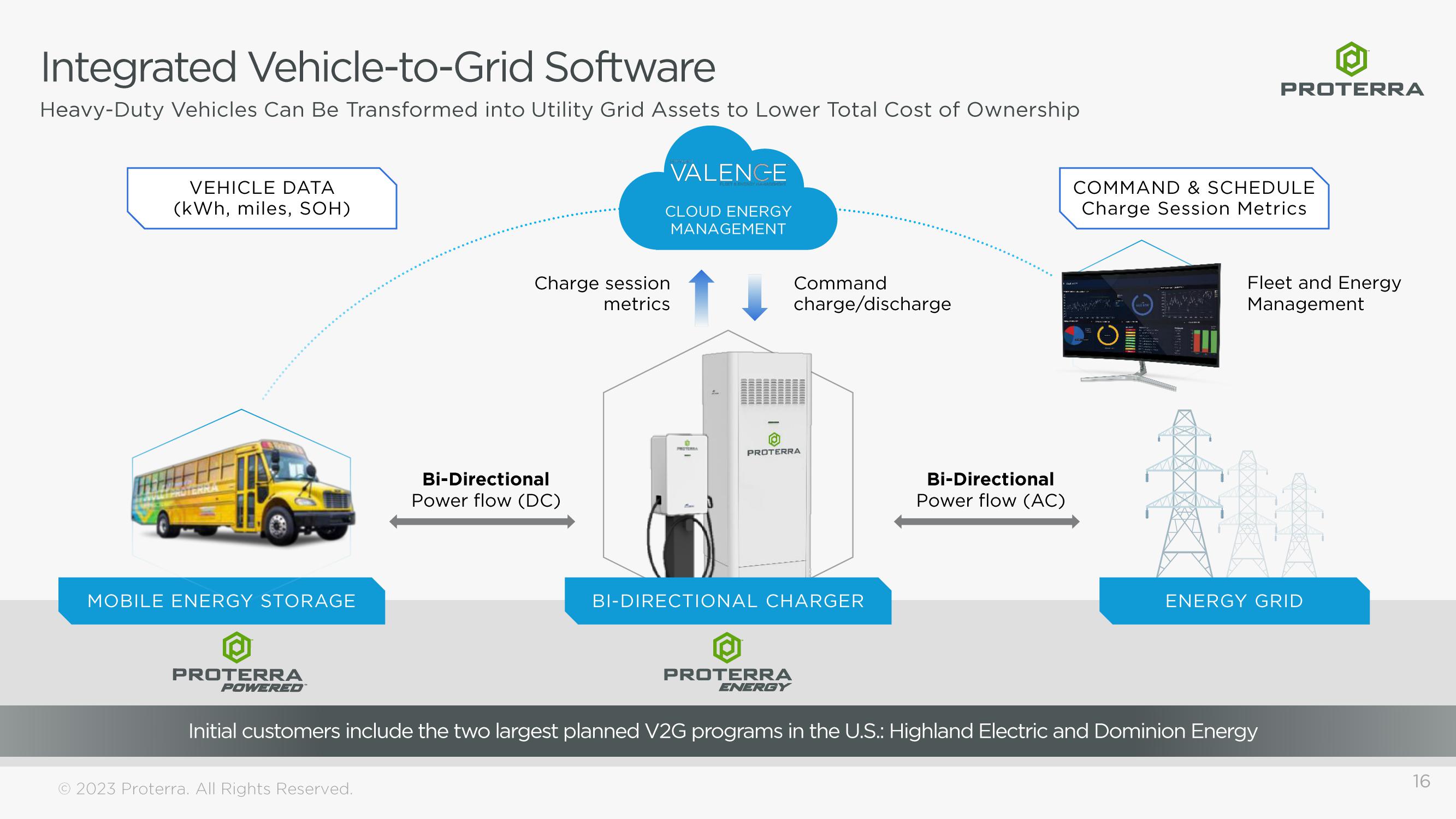Click the transmission towers grid graphic
1456x819 pixels.
pyautogui.click(x=1234, y=493)
